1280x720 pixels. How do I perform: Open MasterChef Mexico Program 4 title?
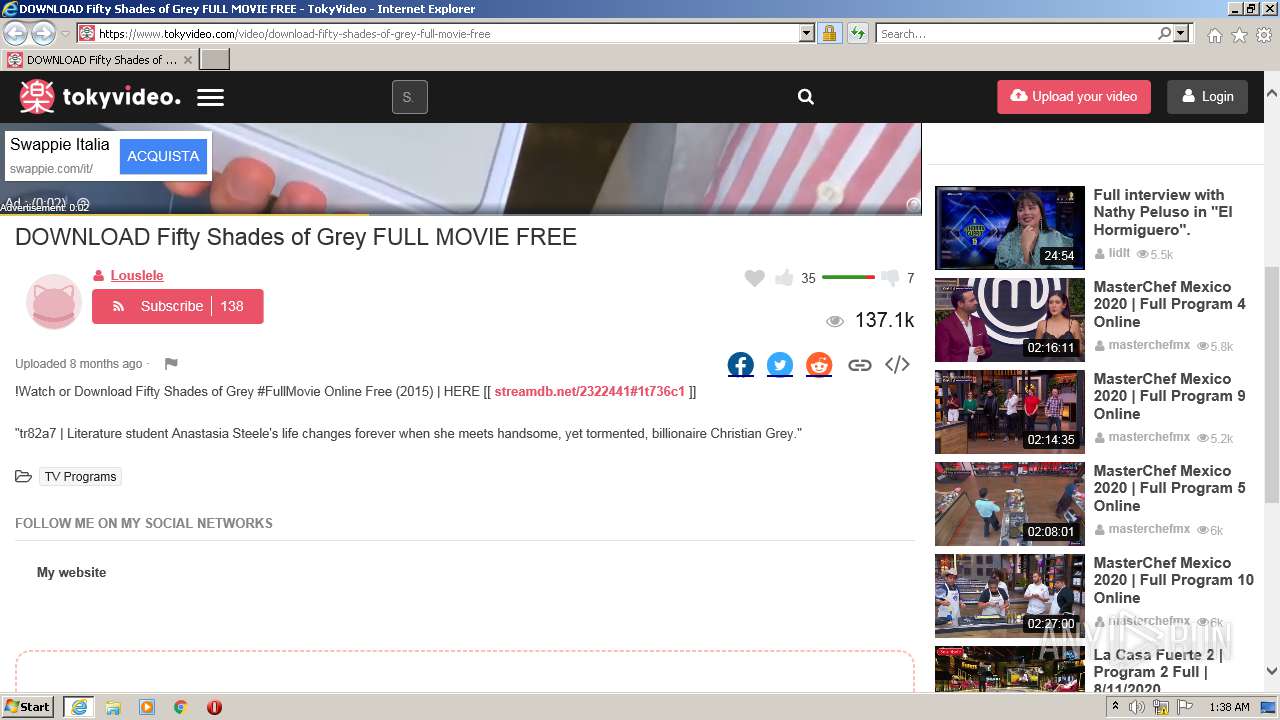[1169, 304]
